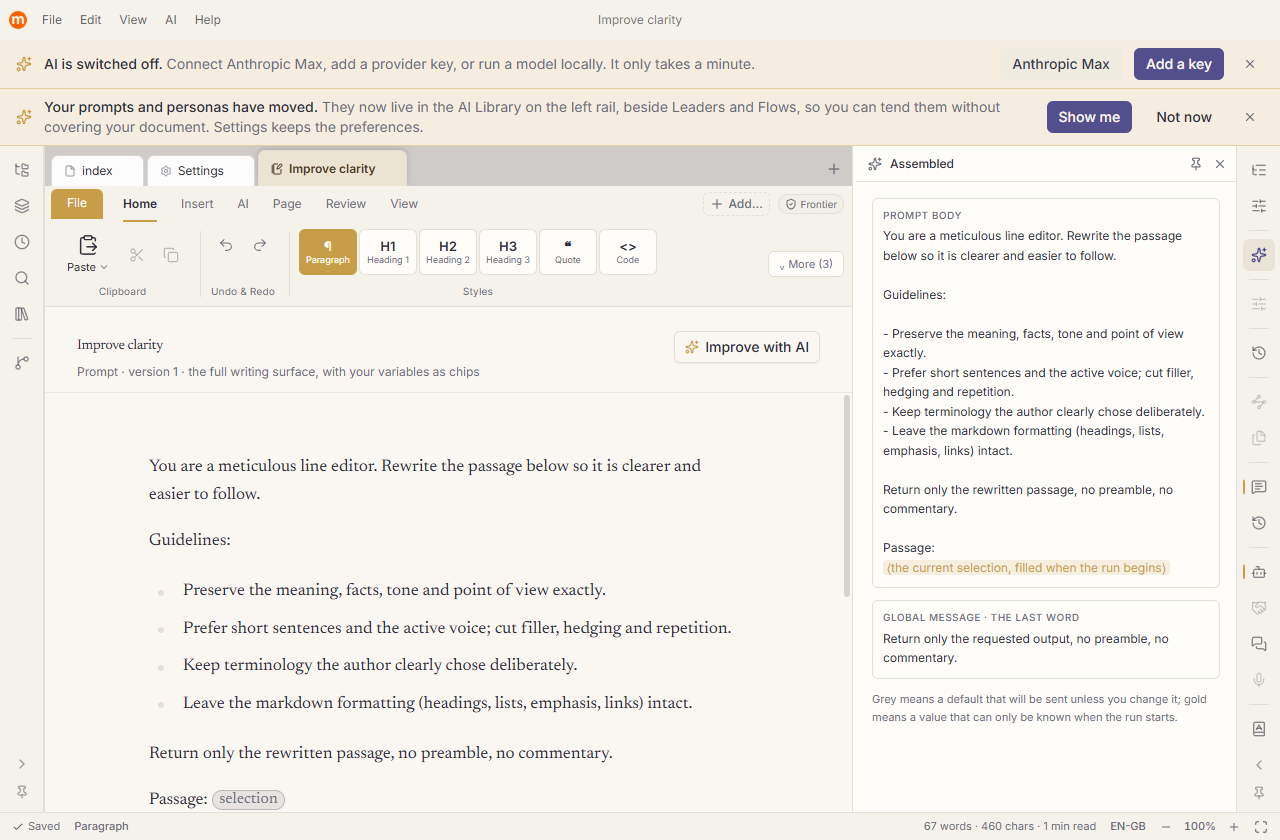This screenshot has width=1280, height=840.
Task: Click the microphone icon in right rail
Action: point(1259,680)
